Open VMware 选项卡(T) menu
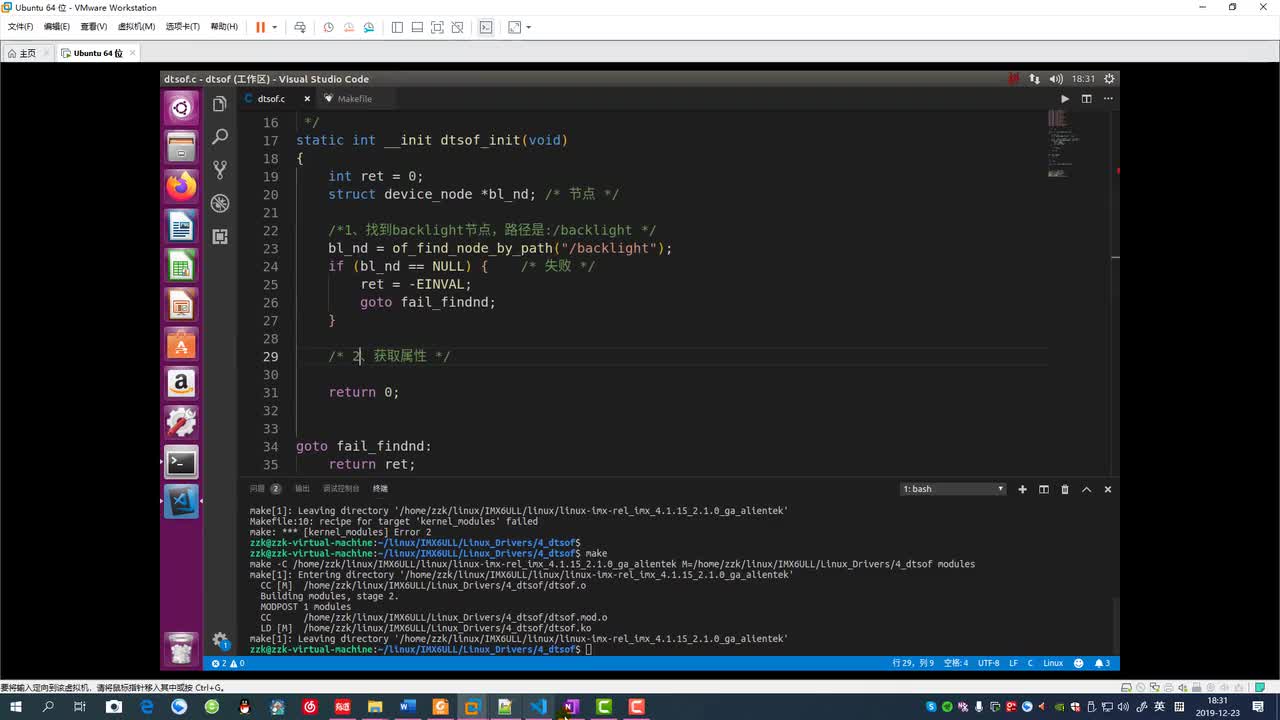This screenshot has height=720, width=1280. click(x=182, y=27)
